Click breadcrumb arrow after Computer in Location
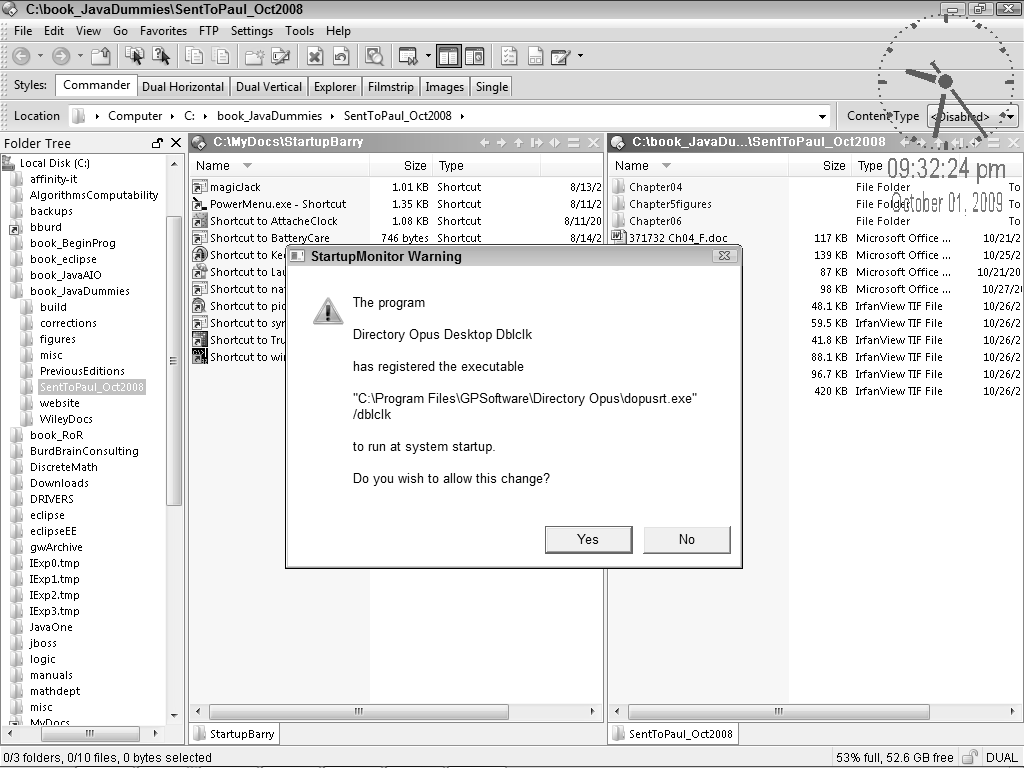The width and height of the screenshot is (1024, 768). point(172,116)
